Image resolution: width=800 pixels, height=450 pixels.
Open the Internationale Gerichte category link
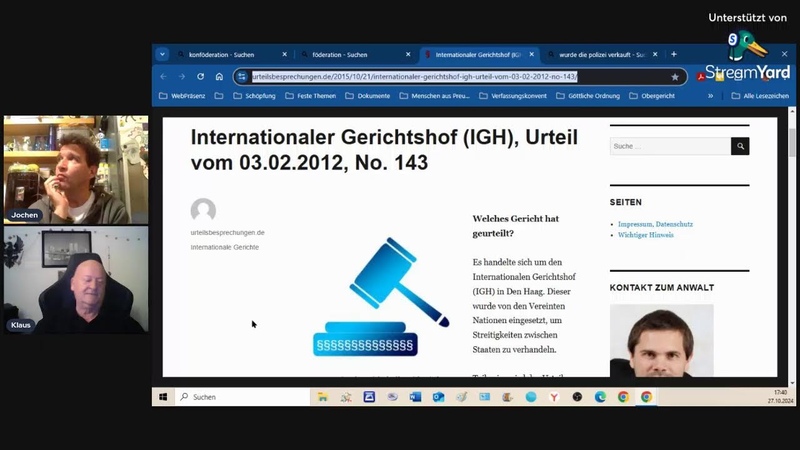click(224, 247)
